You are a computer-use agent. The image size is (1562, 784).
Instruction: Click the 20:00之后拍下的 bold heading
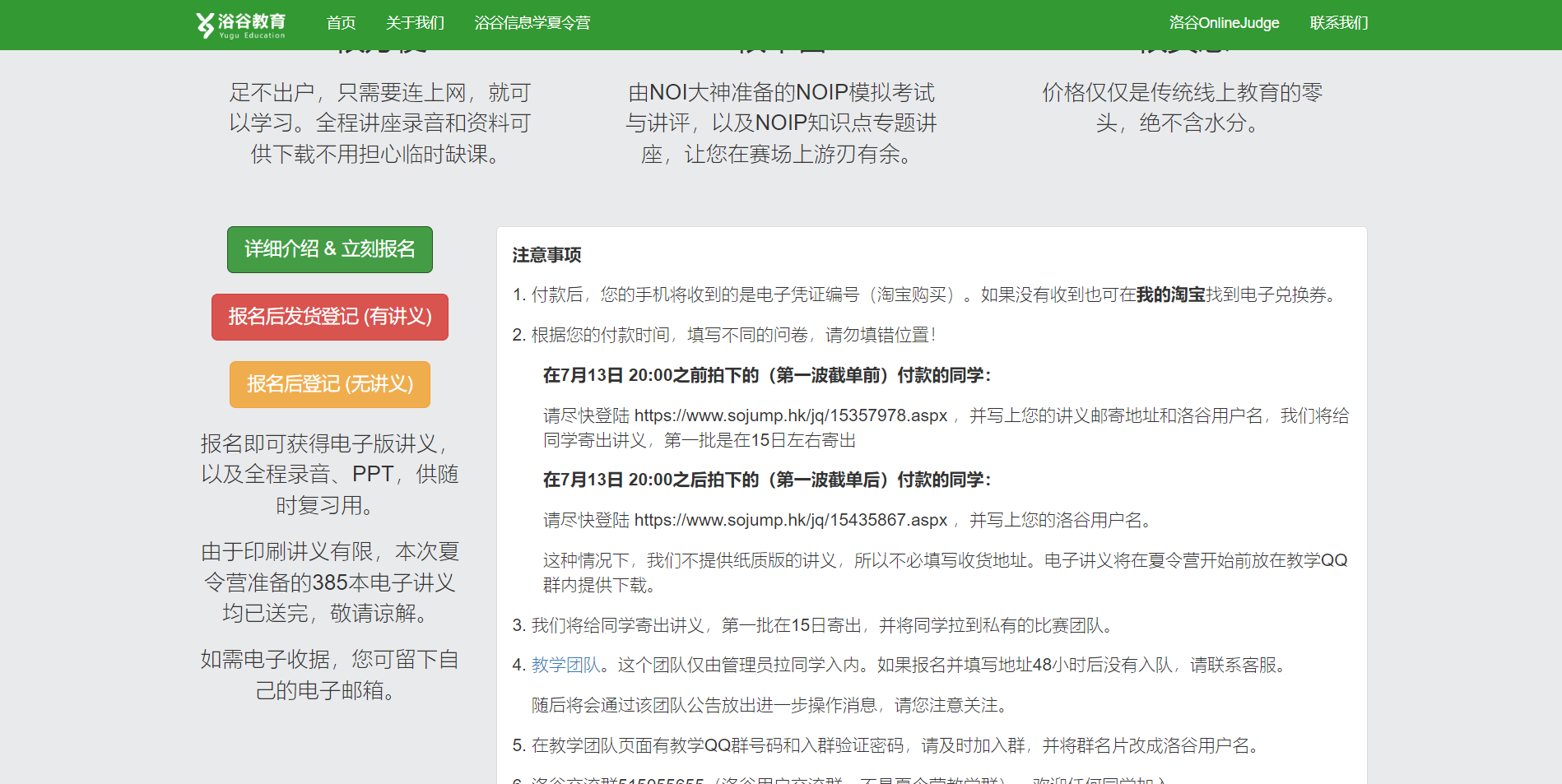click(766, 480)
